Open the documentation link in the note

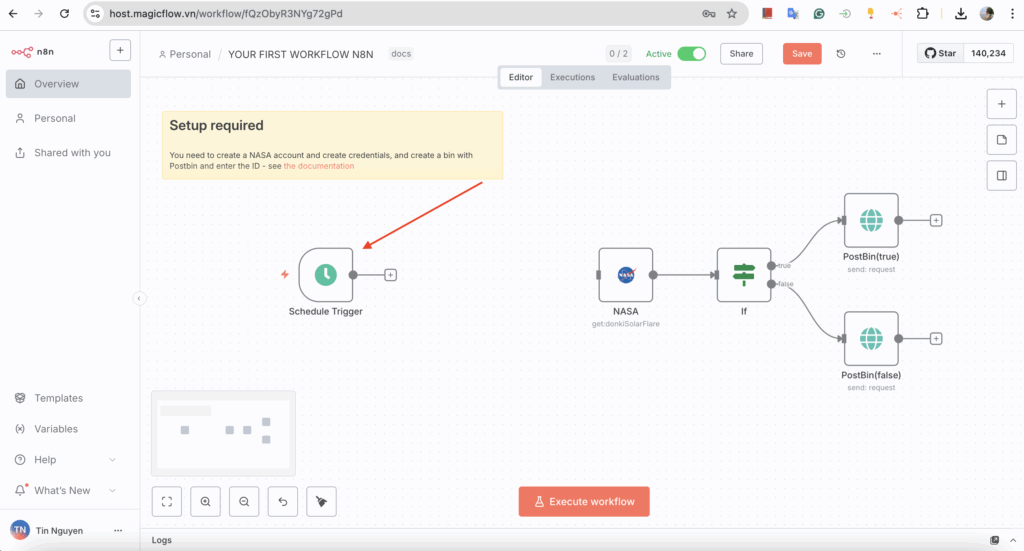pos(319,166)
